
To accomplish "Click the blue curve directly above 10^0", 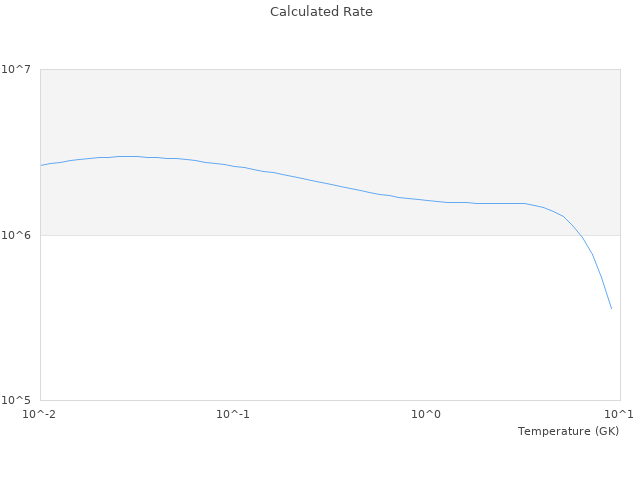I will tap(427, 200).
